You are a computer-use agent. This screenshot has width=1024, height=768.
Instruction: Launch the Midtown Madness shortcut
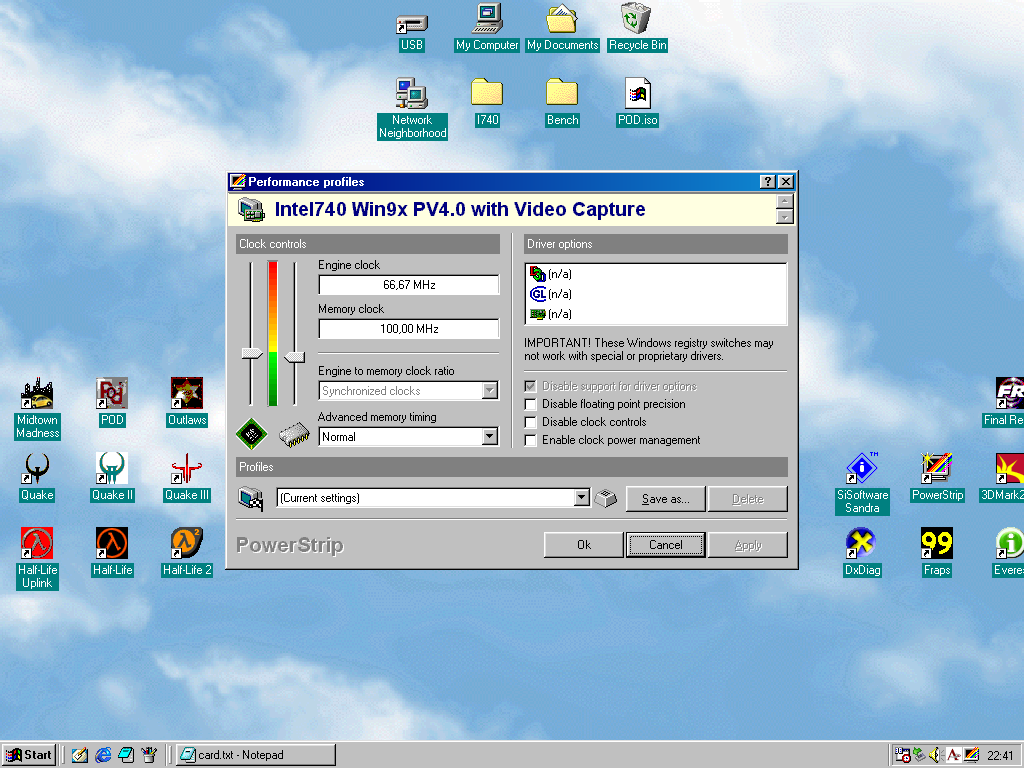point(37,394)
